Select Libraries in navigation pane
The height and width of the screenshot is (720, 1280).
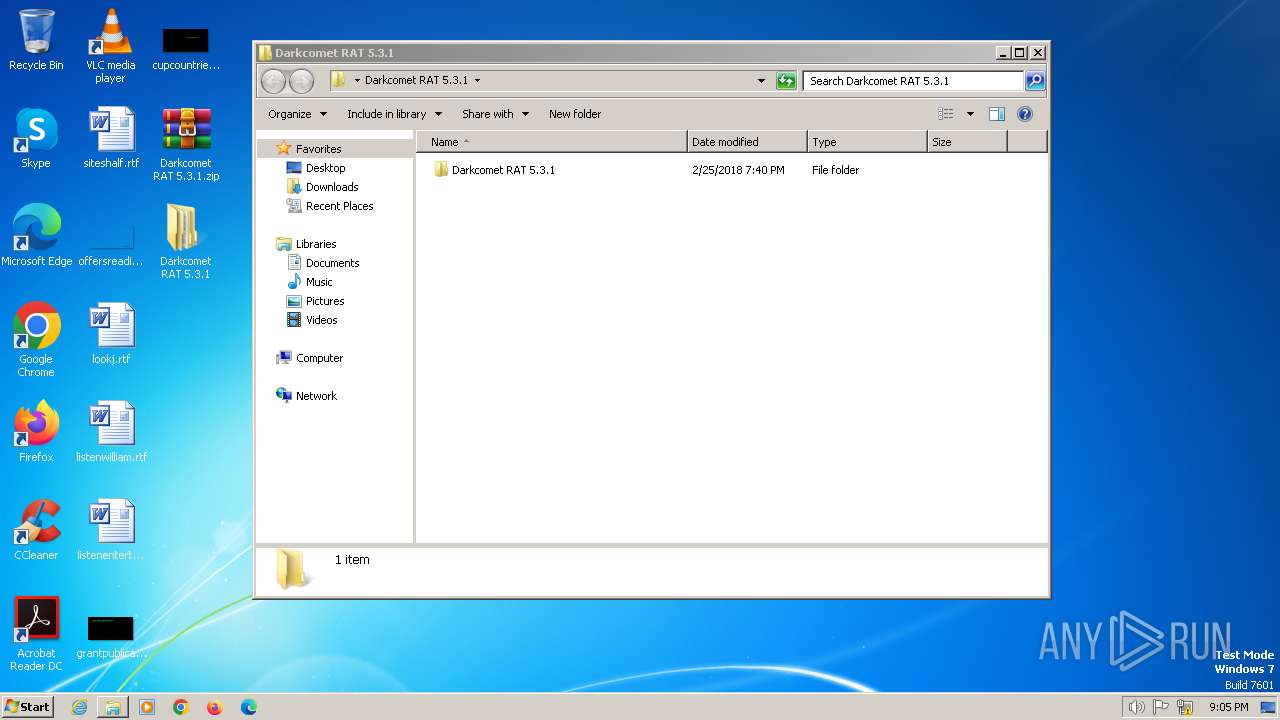click(315, 244)
